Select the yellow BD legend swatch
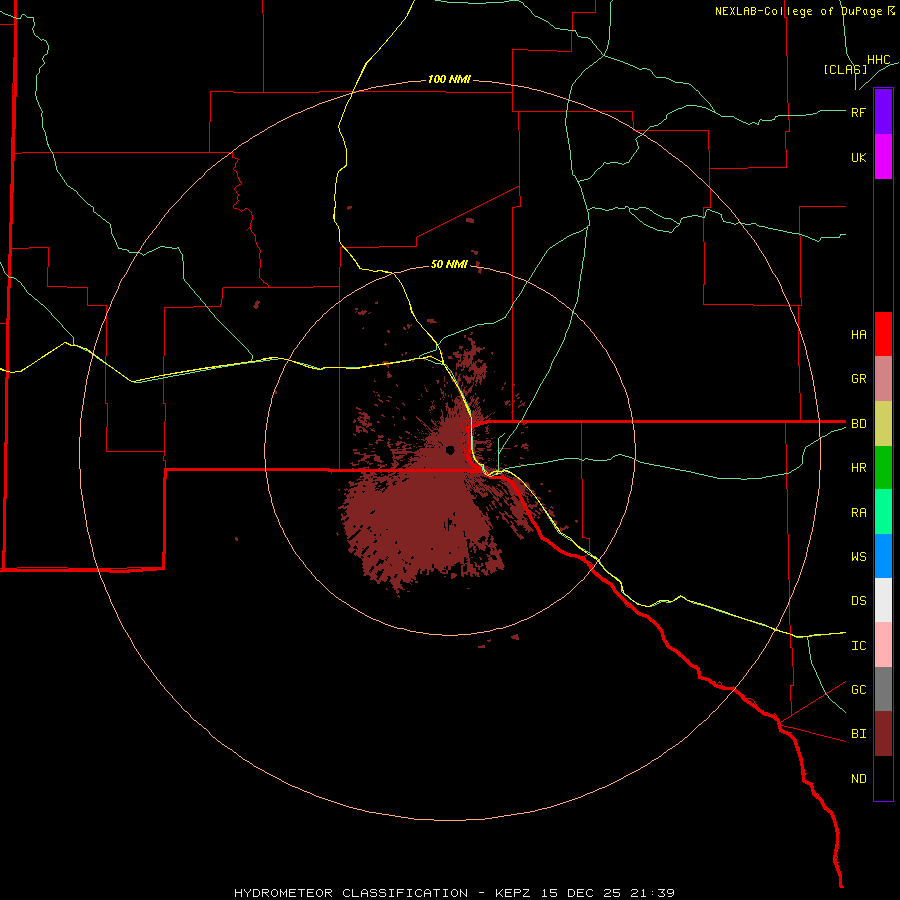The image size is (900, 900). (x=883, y=424)
